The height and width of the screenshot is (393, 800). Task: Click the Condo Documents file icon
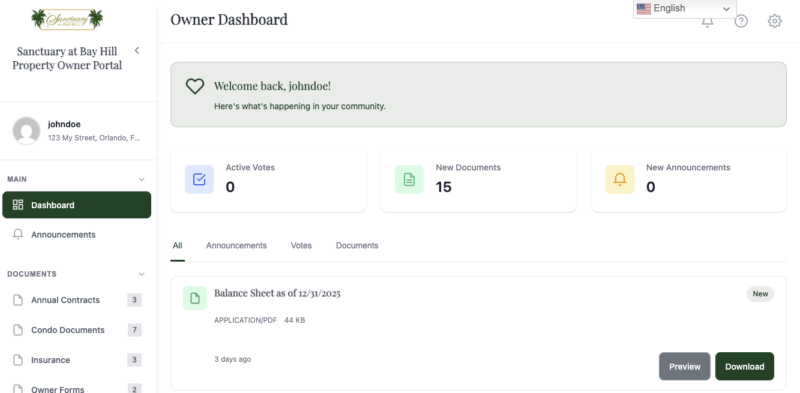[18, 330]
